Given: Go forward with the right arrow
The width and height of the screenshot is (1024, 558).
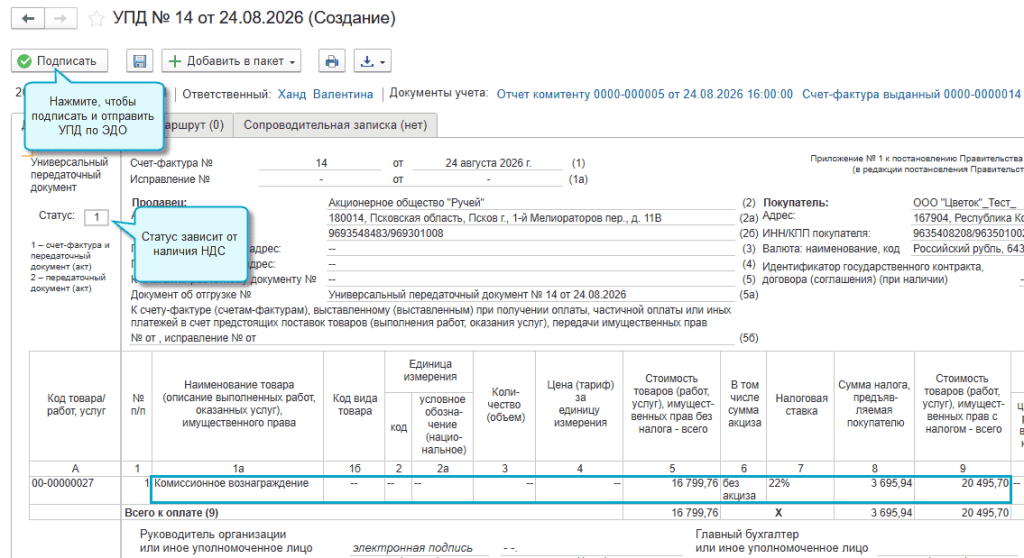Looking at the screenshot, I should [x=61, y=18].
